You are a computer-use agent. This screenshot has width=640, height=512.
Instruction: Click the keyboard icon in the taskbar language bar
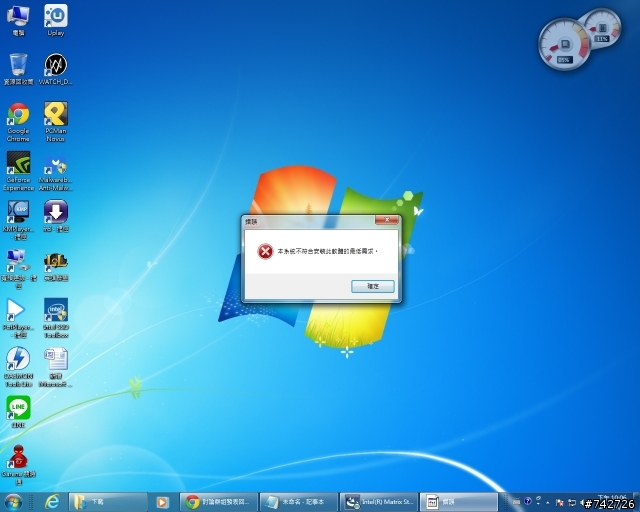tap(516, 501)
